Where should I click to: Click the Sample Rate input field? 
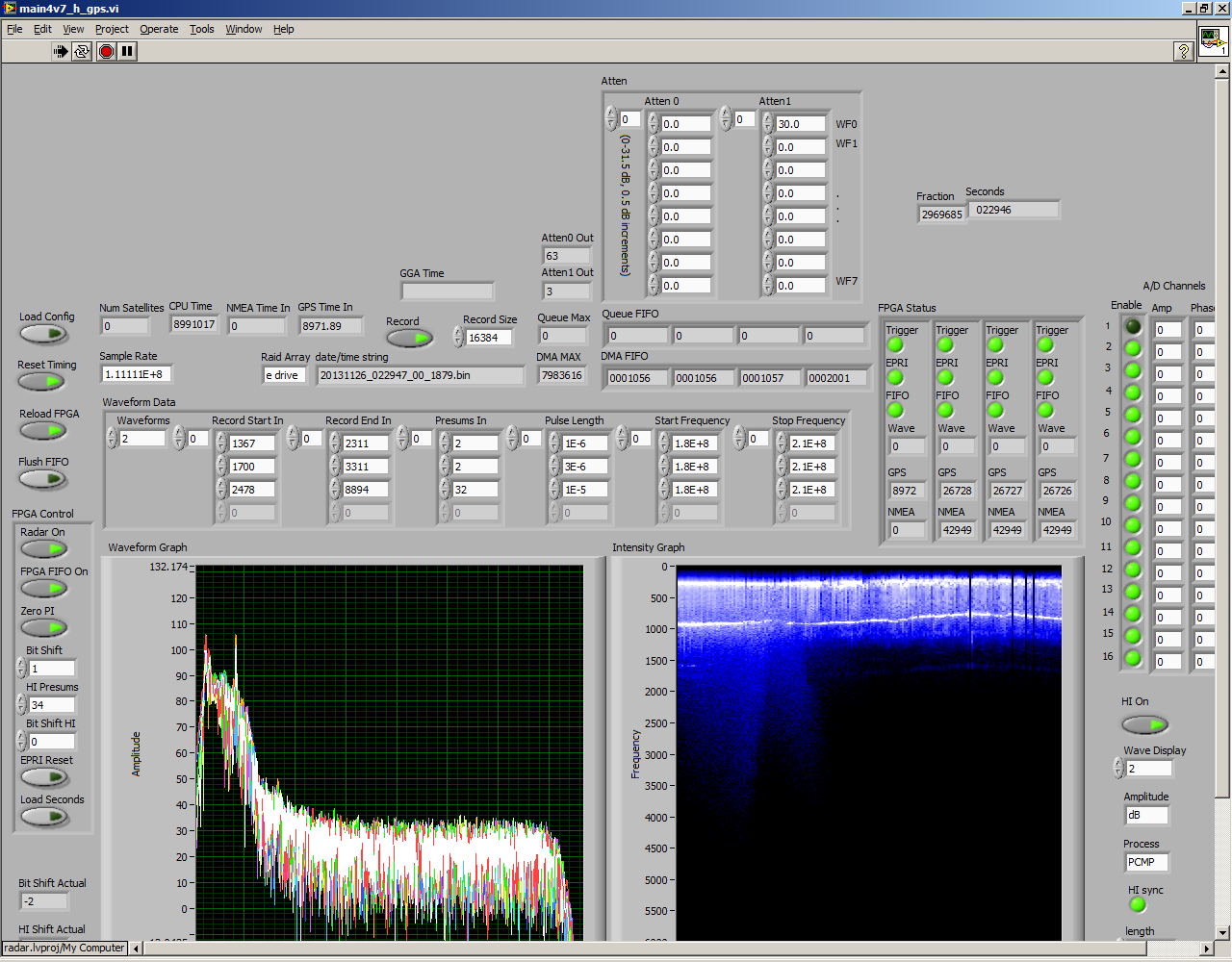point(136,374)
